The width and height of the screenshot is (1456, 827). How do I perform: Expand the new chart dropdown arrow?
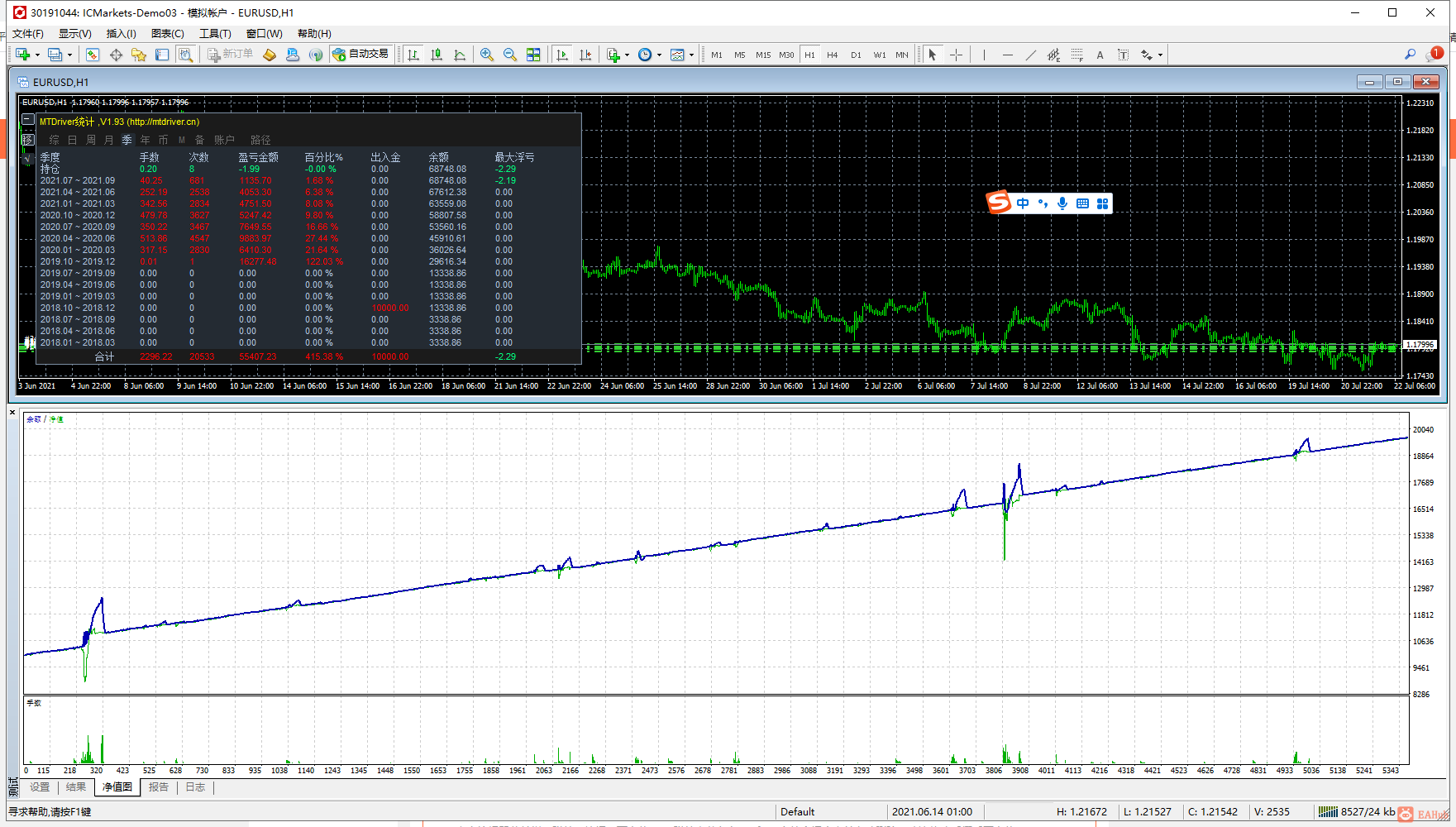pos(37,55)
